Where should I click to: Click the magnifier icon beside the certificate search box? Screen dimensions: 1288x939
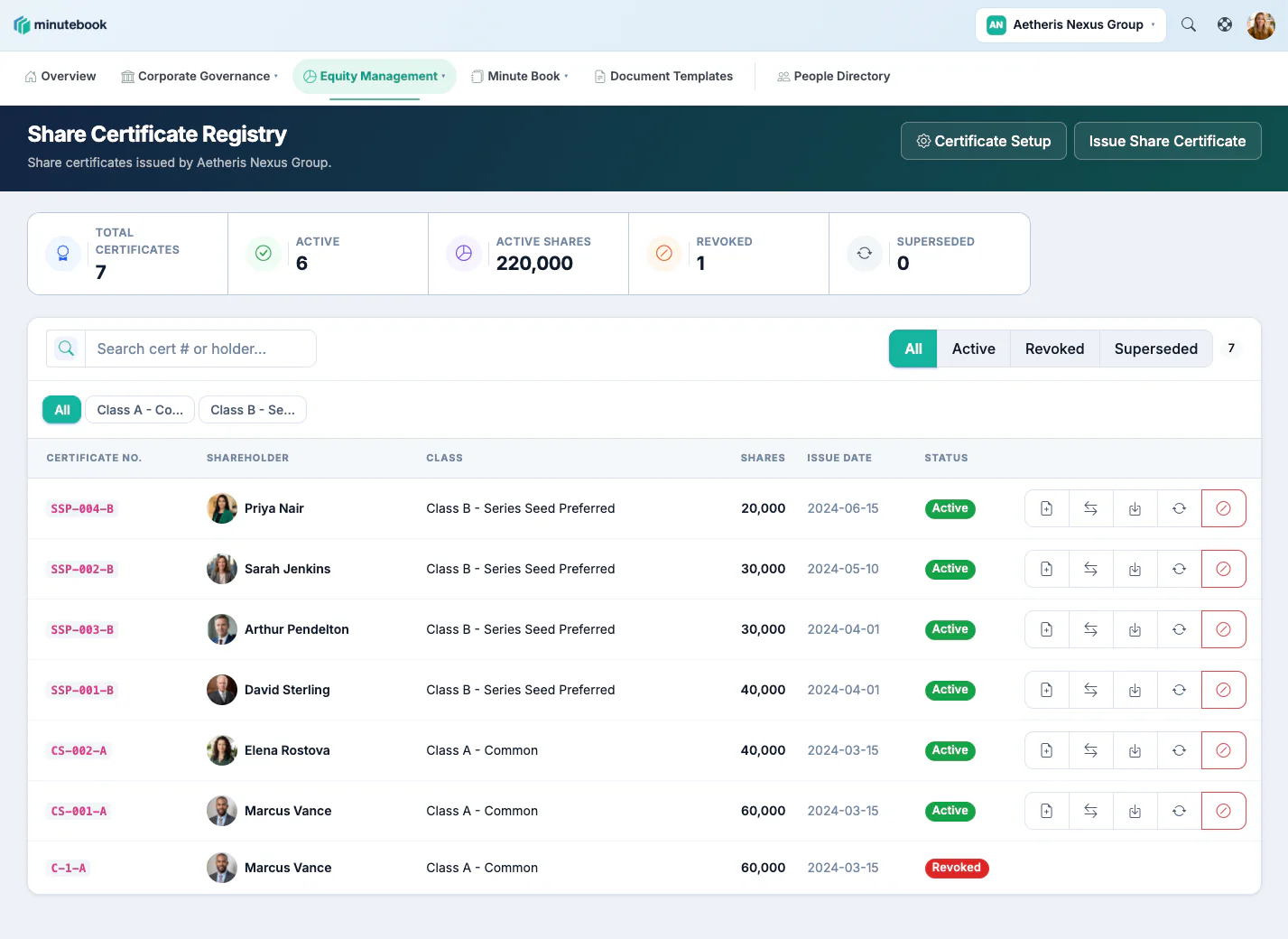tap(66, 349)
